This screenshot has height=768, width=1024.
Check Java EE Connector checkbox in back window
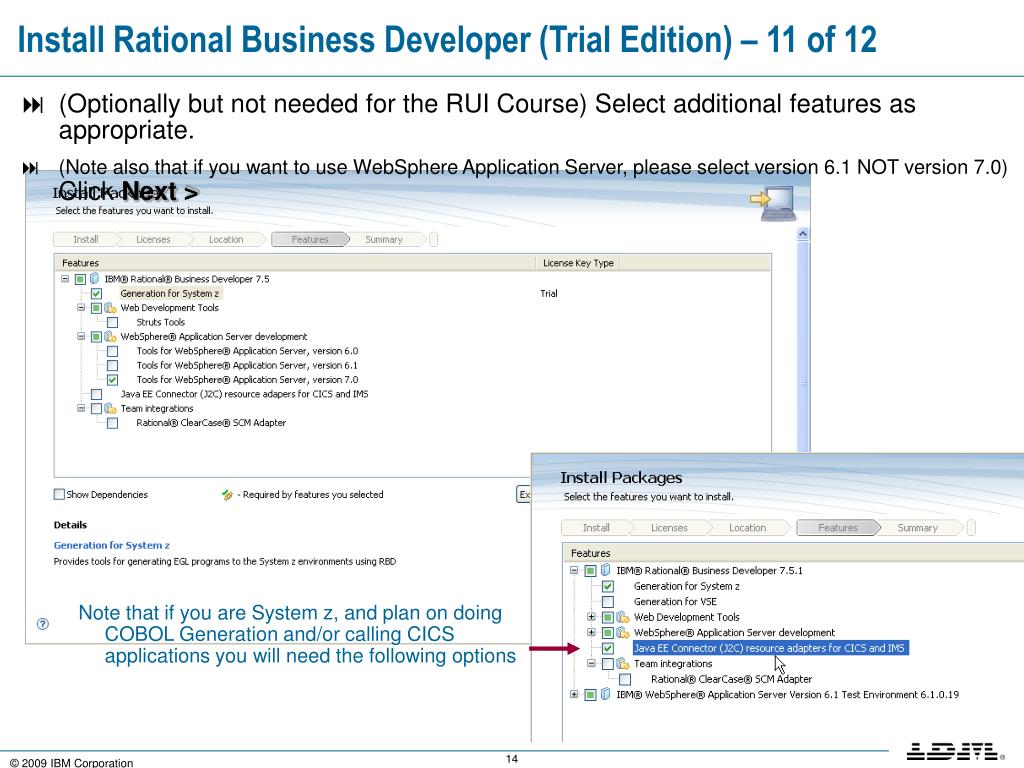point(97,394)
